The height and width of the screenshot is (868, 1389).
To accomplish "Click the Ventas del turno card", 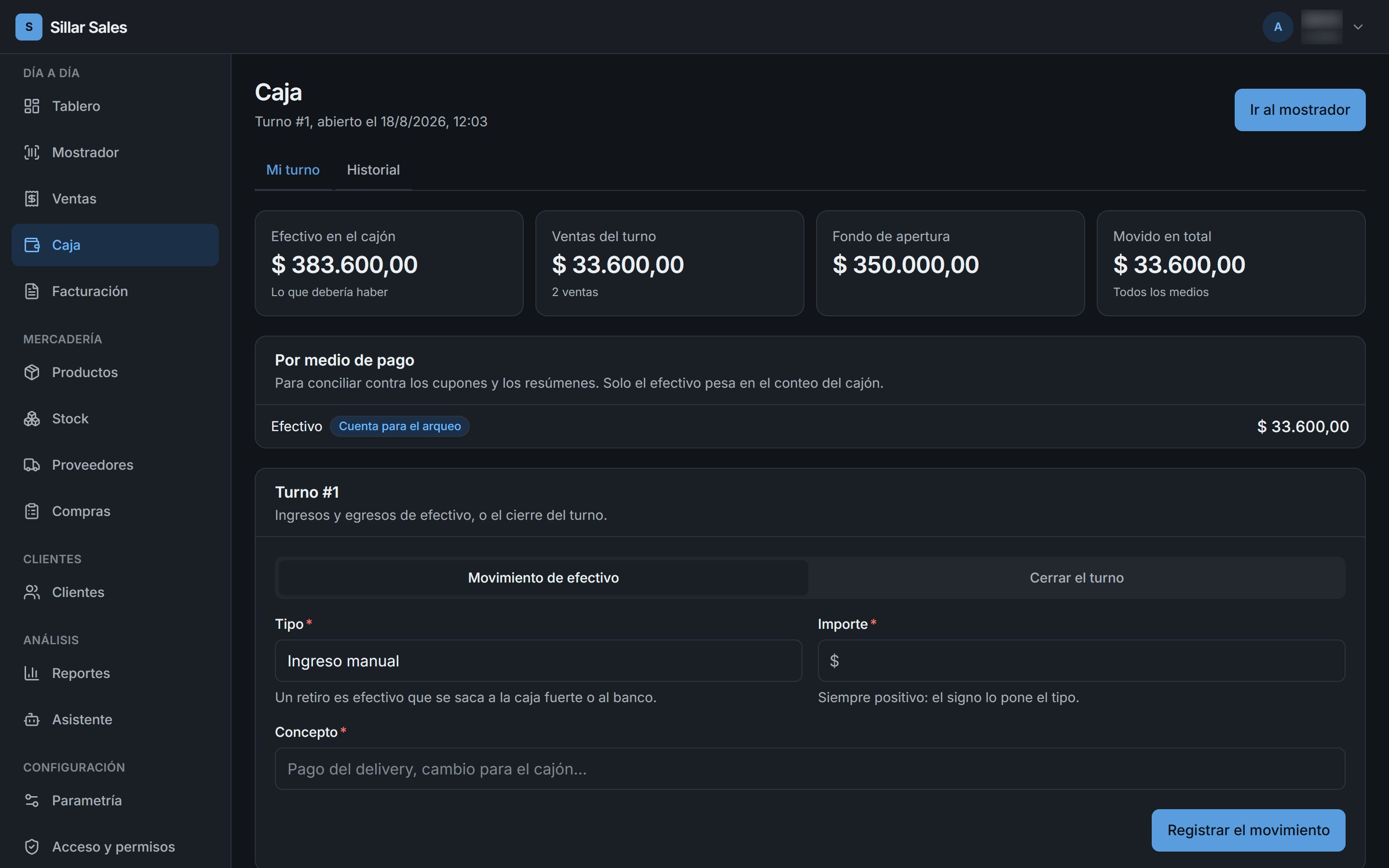I will pos(670,263).
